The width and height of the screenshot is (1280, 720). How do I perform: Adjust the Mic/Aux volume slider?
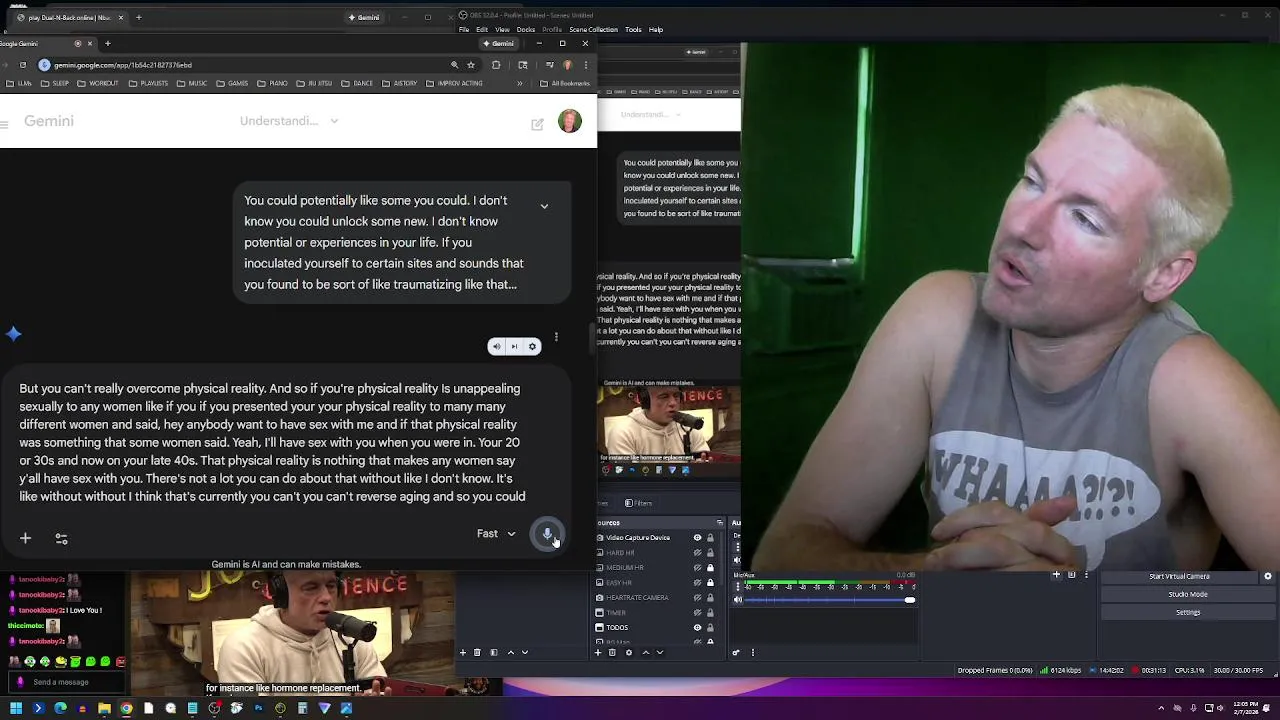[x=829, y=600]
